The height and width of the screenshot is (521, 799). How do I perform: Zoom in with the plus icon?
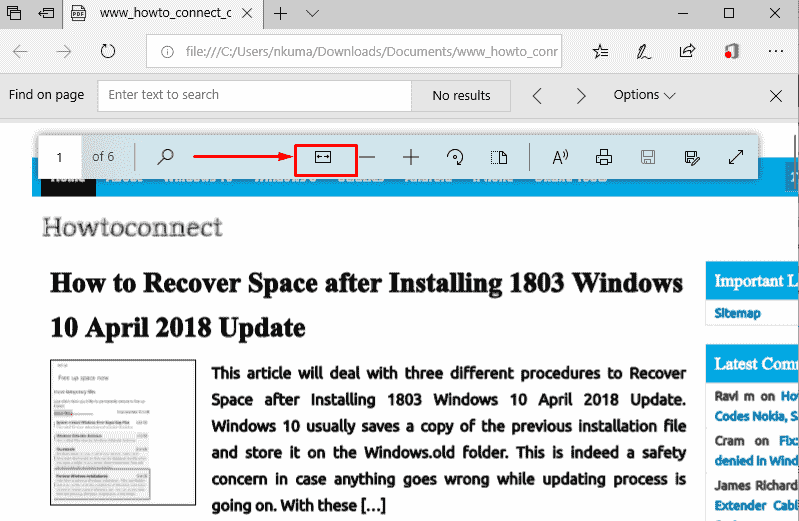tap(411, 157)
